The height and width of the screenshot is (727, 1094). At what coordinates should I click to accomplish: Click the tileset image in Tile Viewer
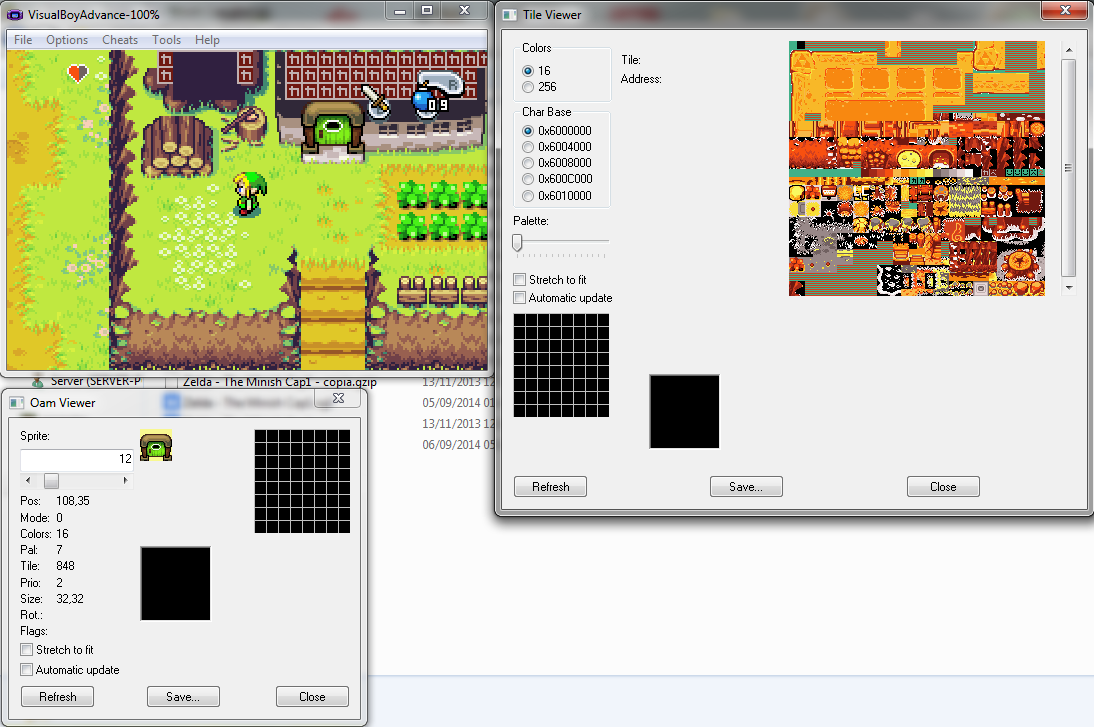(x=917, y=168)
